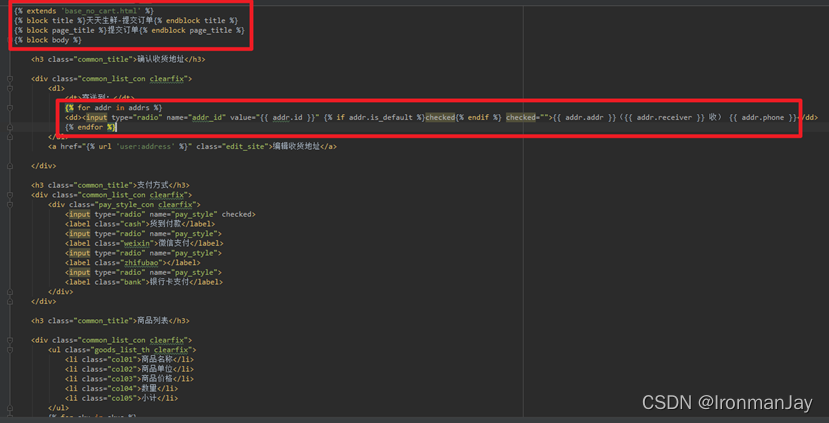Click the label class="zhifubao" line
This screenshot has width=829, height=423.
[x=133, y=262]
